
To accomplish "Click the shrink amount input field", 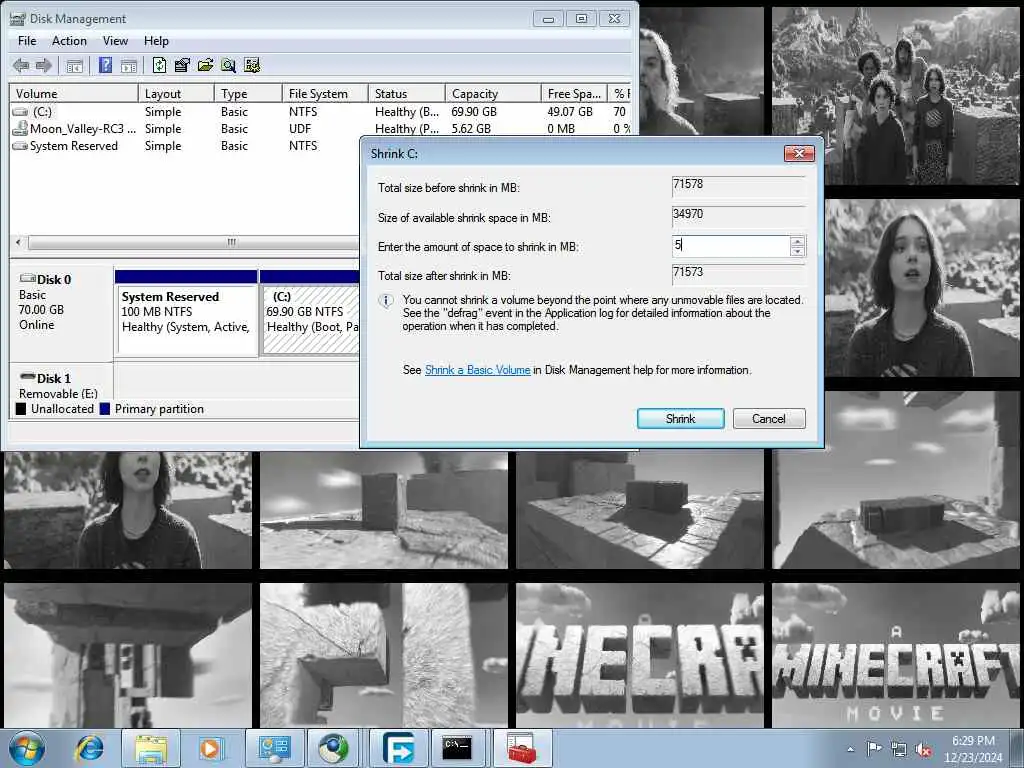I will [731, 246].
